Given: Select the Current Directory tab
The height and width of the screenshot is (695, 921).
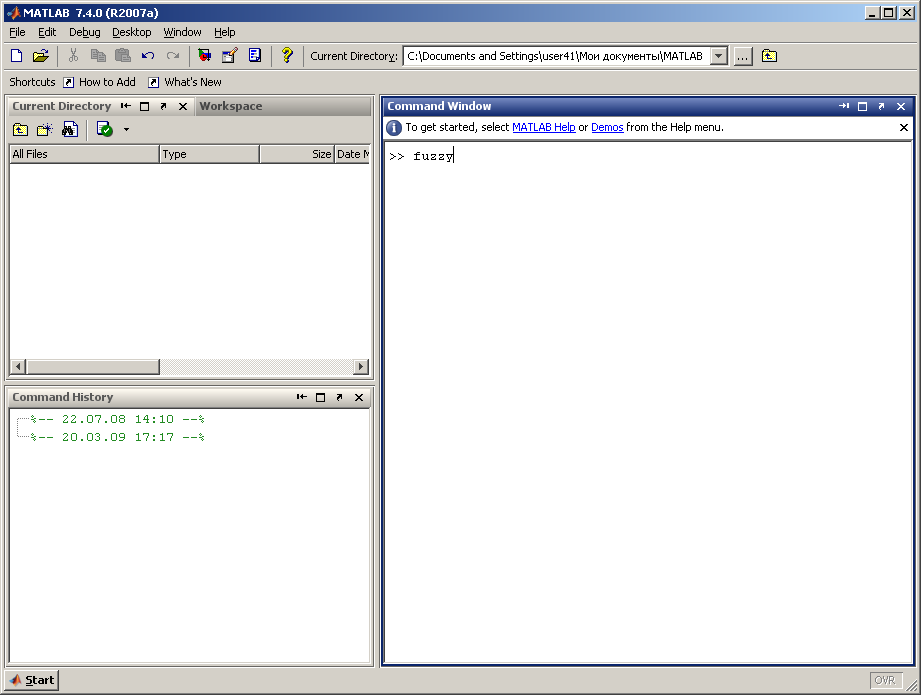Looking at the screenshot, I should [62, 106].
